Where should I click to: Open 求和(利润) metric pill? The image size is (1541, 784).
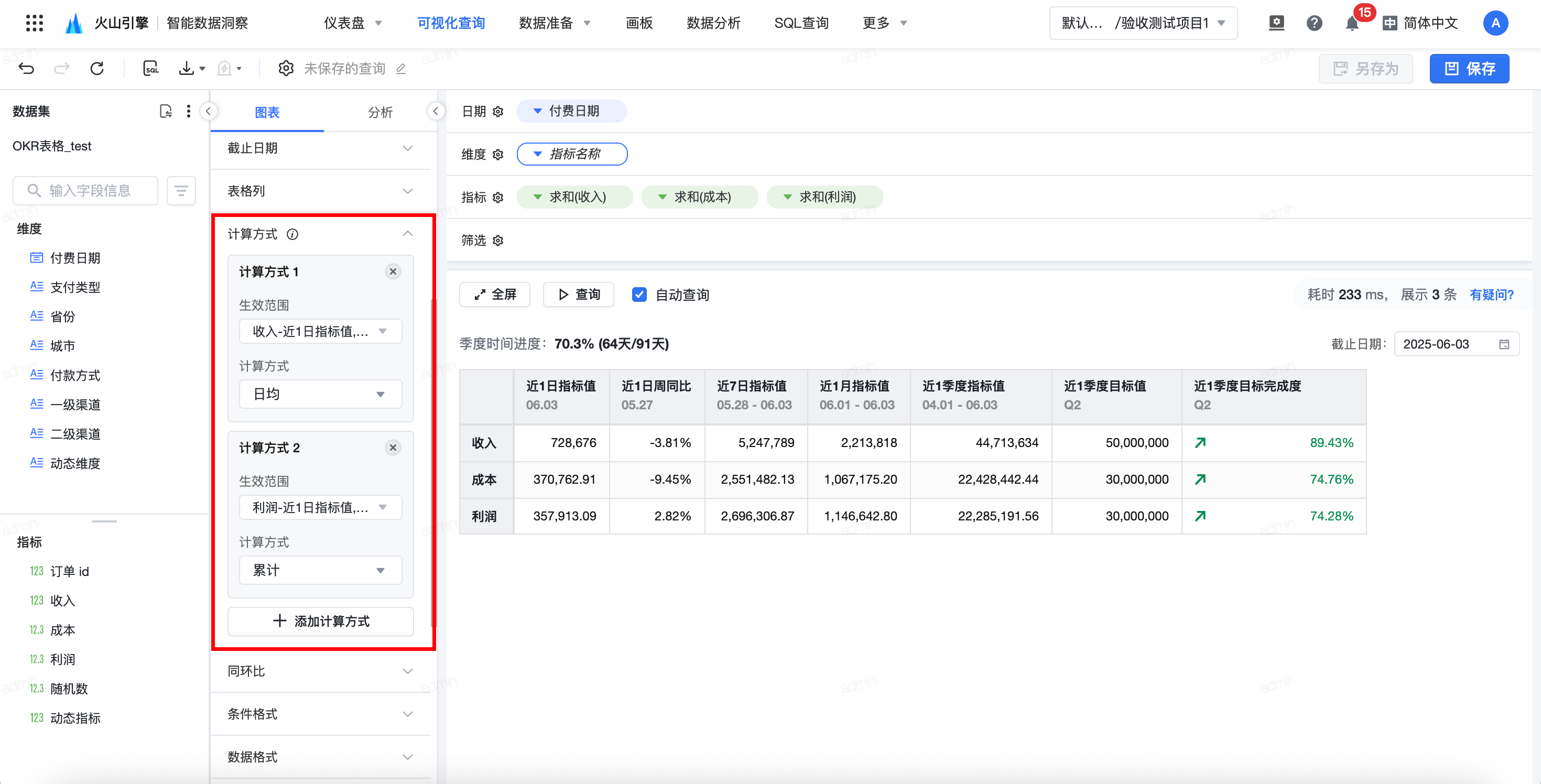point(825,197)
